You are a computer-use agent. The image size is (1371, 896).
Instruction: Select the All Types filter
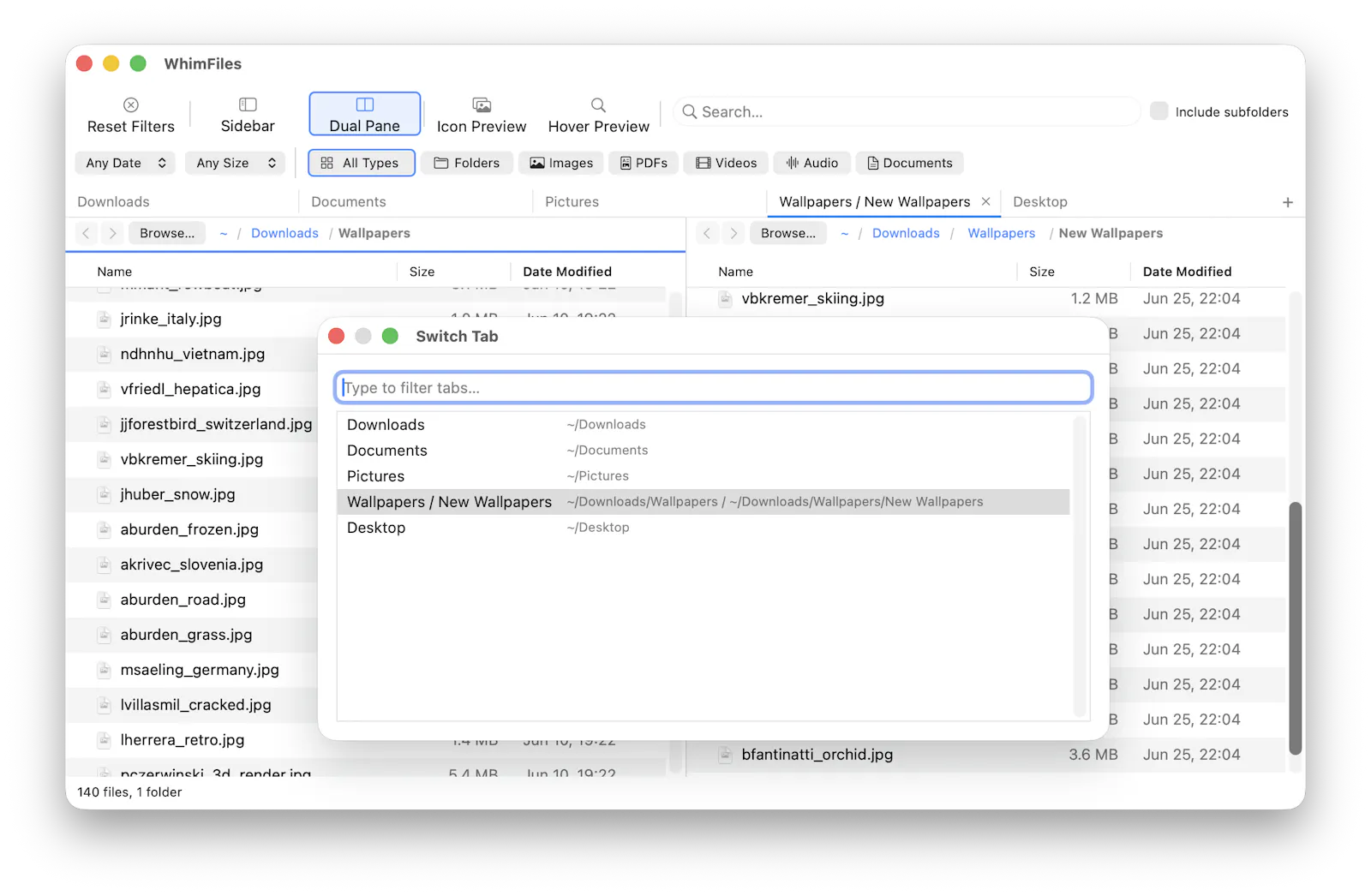[362, 163]
